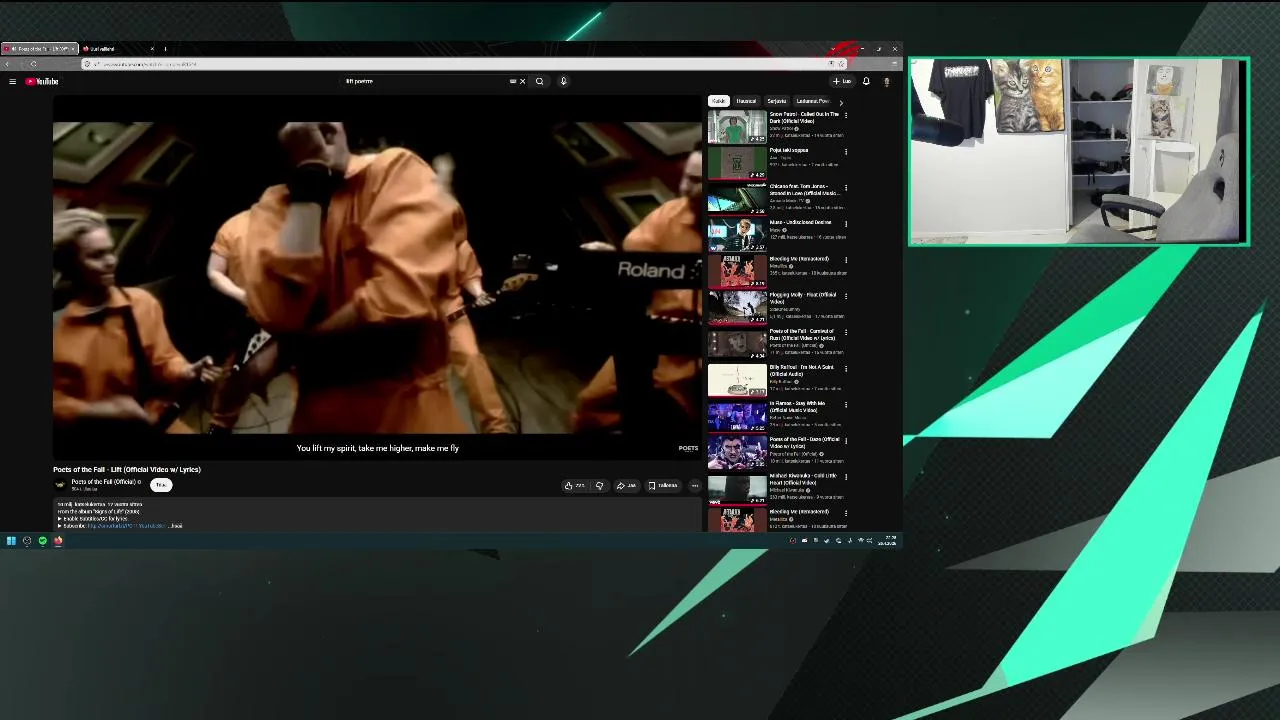Open the Create (Luo) button

click(842, 81)
